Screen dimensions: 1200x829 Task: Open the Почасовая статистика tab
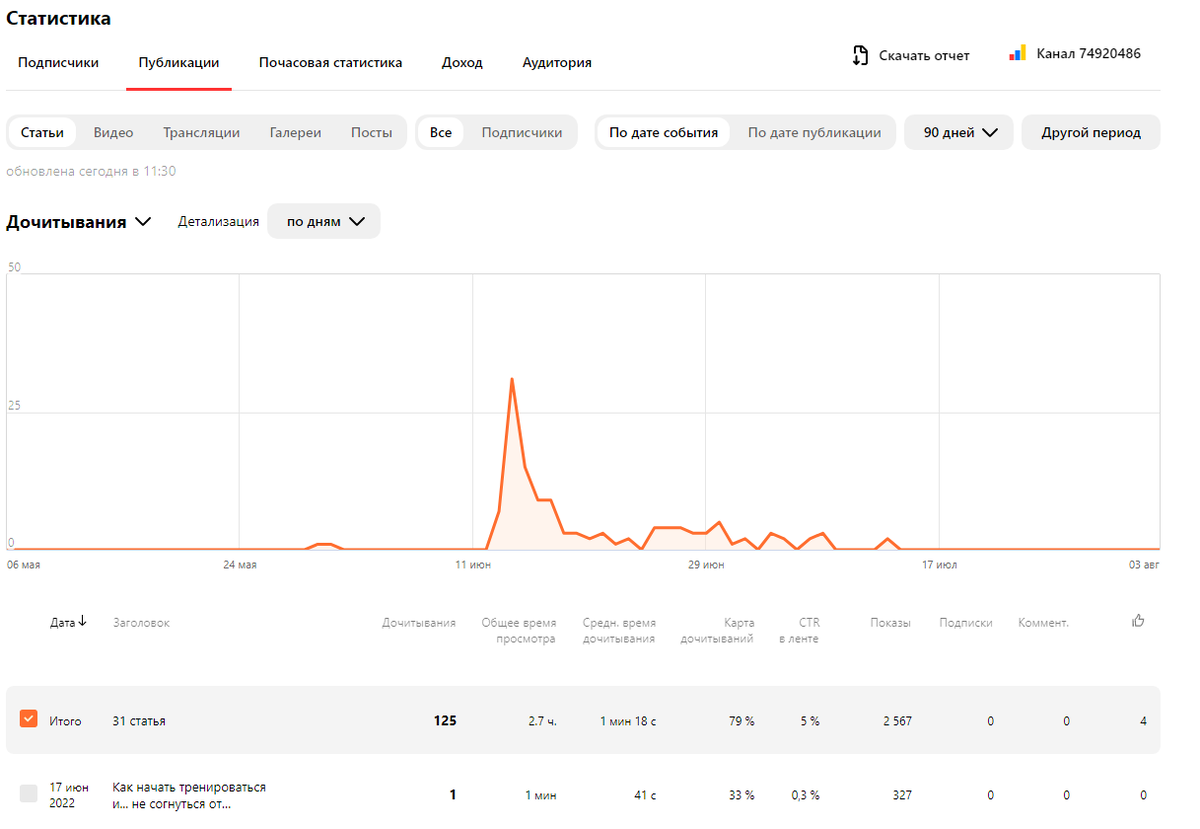pyautogui.click(x=330, y=62)
